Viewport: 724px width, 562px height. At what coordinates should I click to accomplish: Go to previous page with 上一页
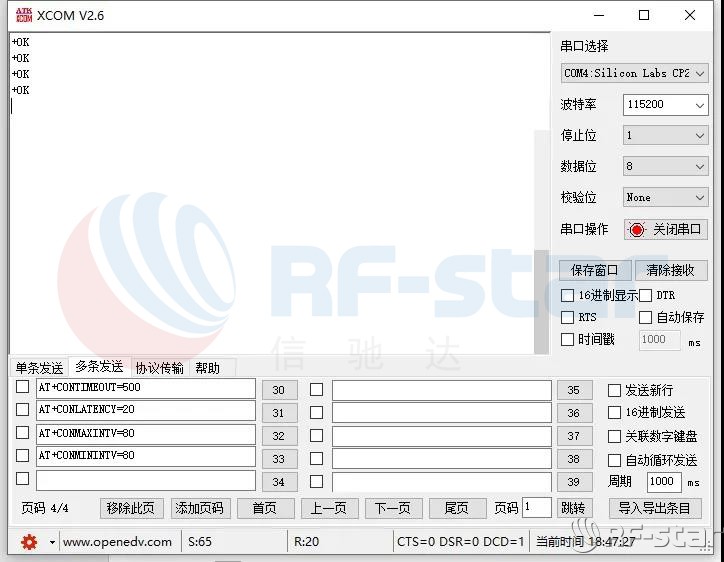point(329,508)
